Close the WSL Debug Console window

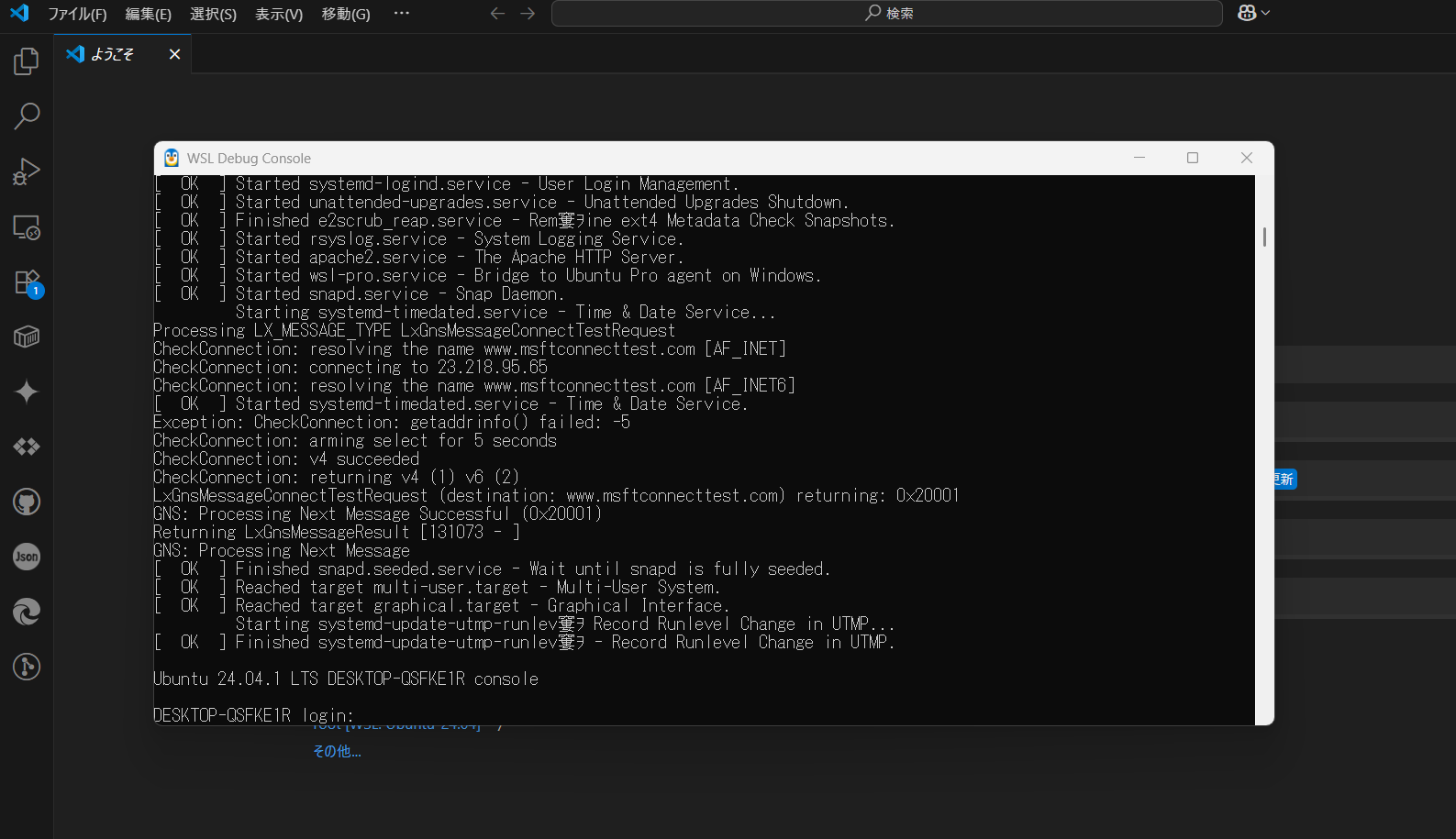pos(1247,158)
